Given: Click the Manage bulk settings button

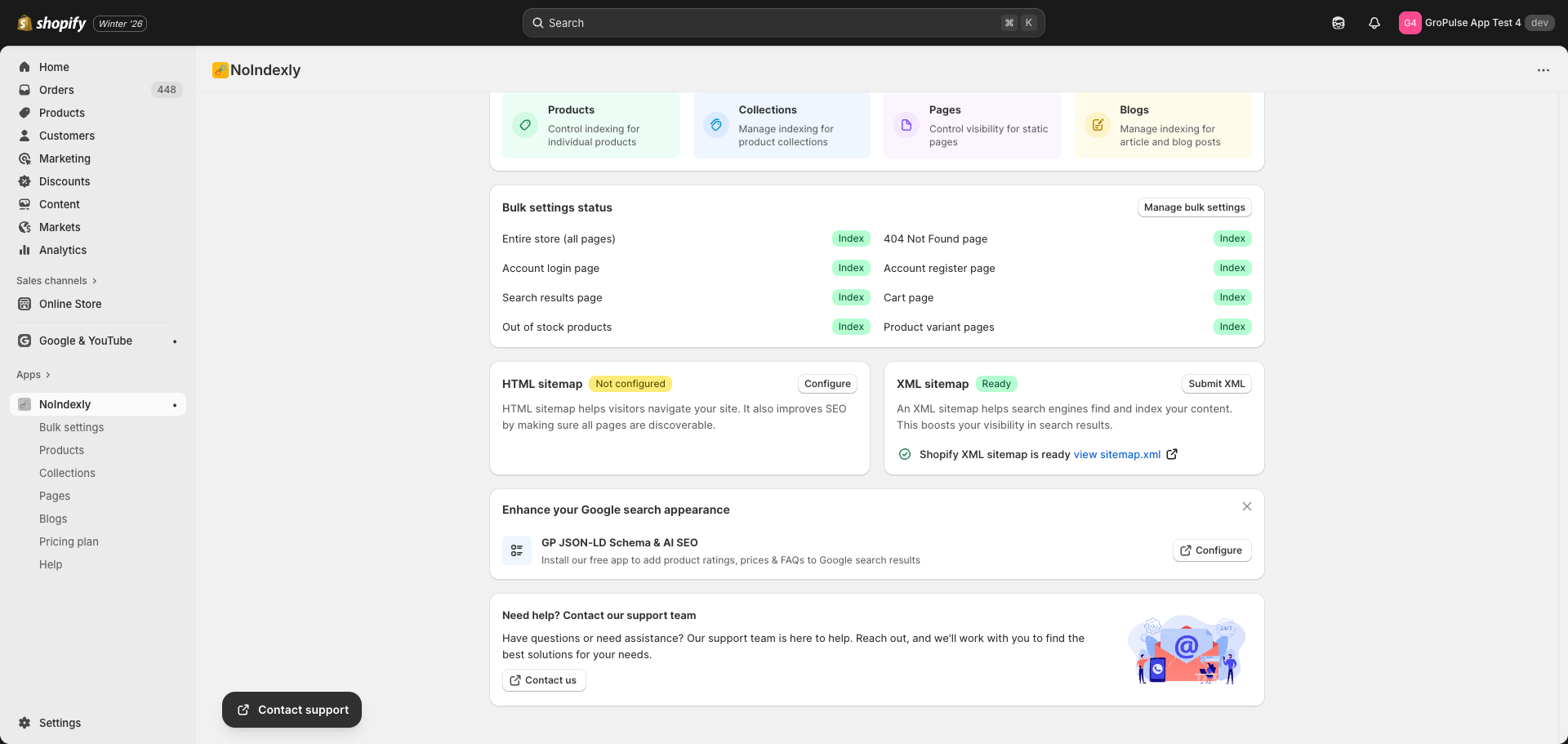Looking at the screenshot, I should click(1194, 207).
